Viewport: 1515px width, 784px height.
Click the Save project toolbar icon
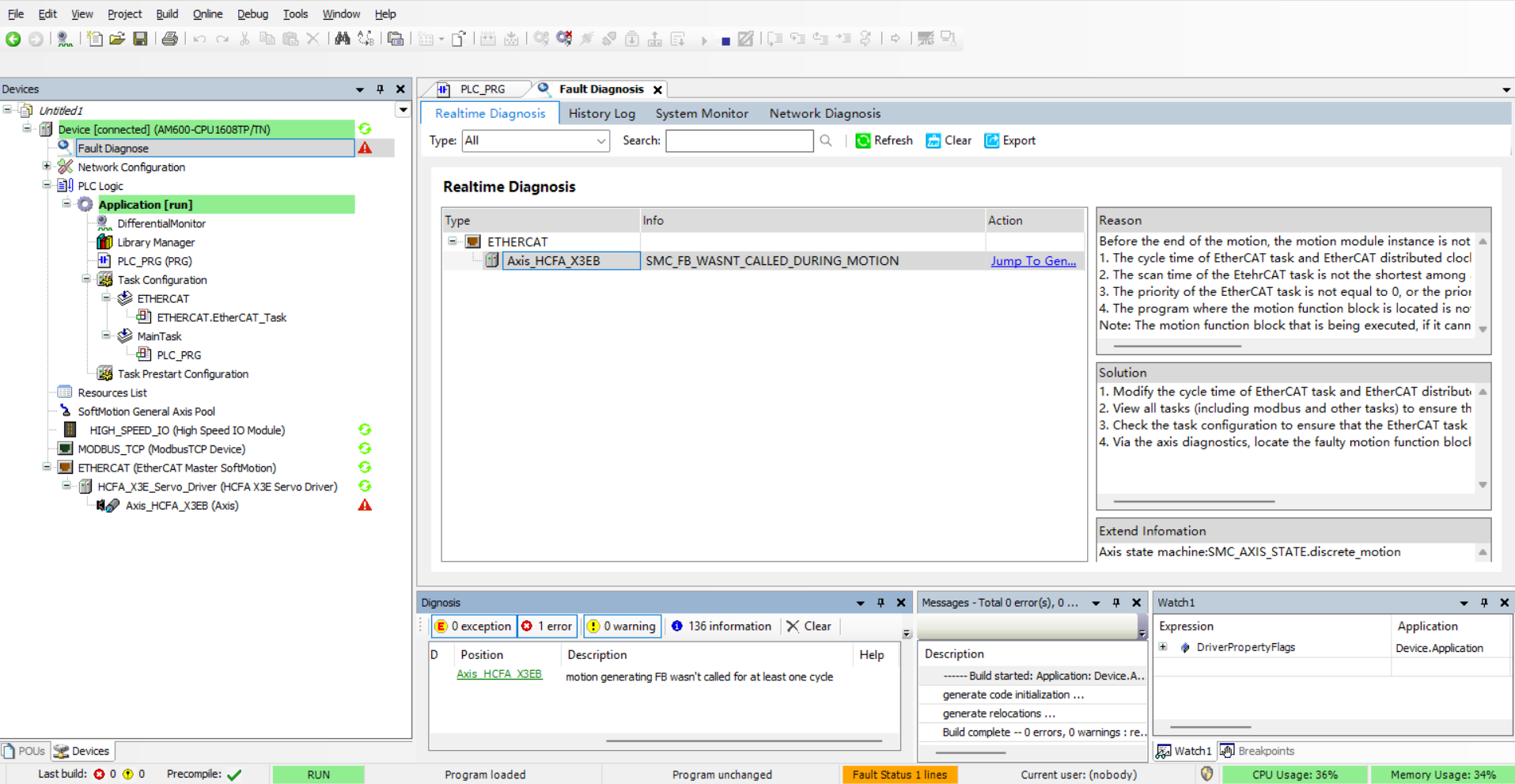pyautogui.click(x=140, y=39)
